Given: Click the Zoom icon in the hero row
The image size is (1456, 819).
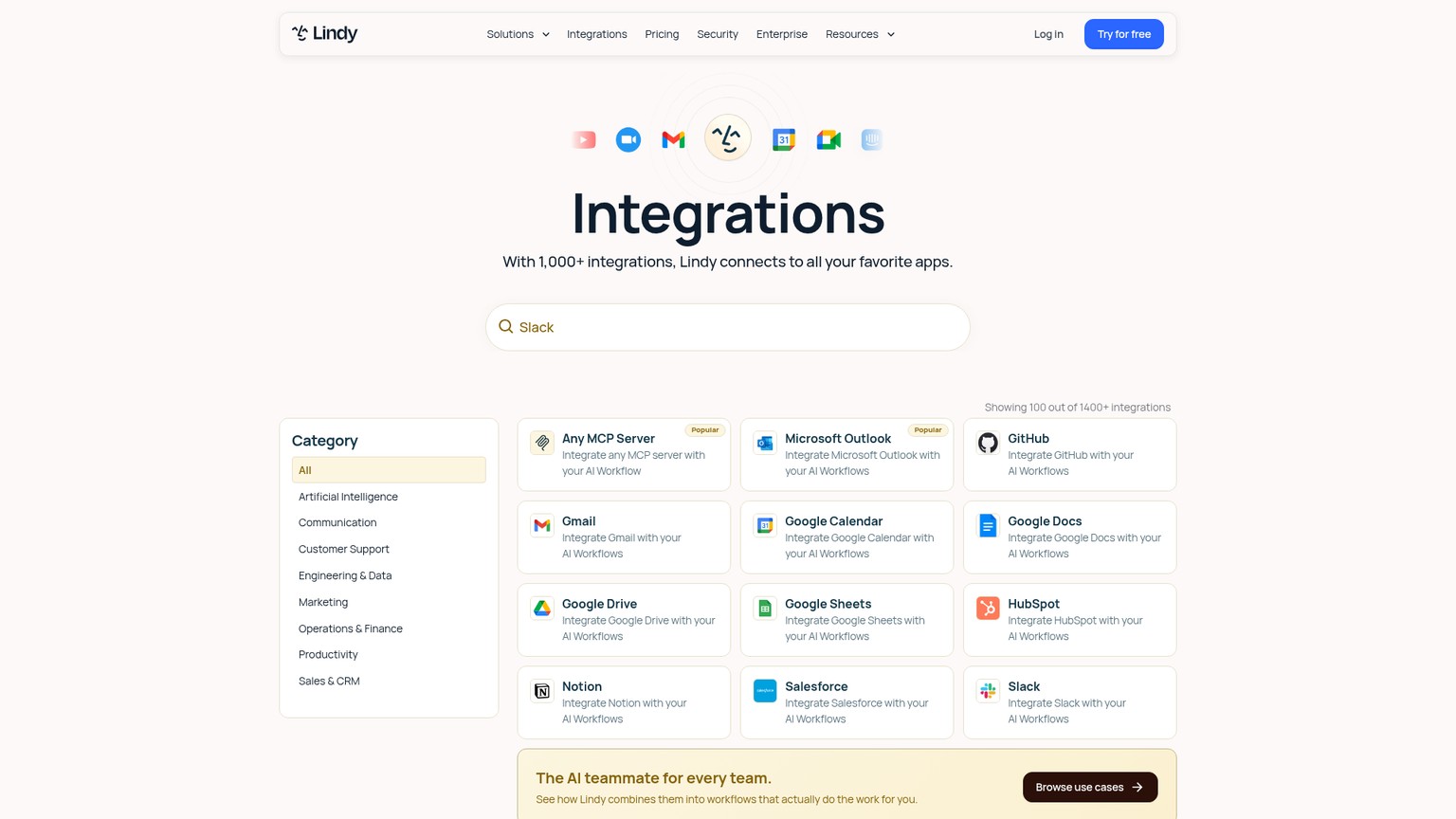Looking at the screenshot, I should tap(628, 139).
